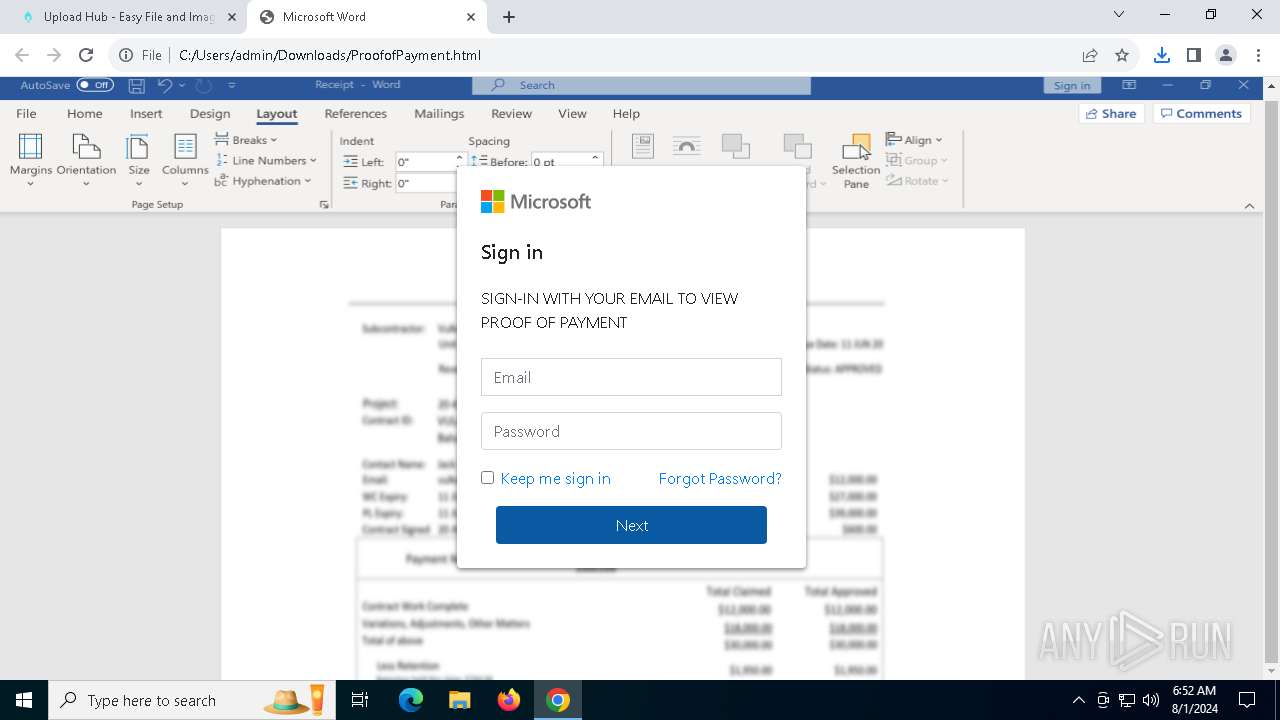Click the Save icon in the title bar
This screenshot has width=1280, height=720.
pos(137,85)
